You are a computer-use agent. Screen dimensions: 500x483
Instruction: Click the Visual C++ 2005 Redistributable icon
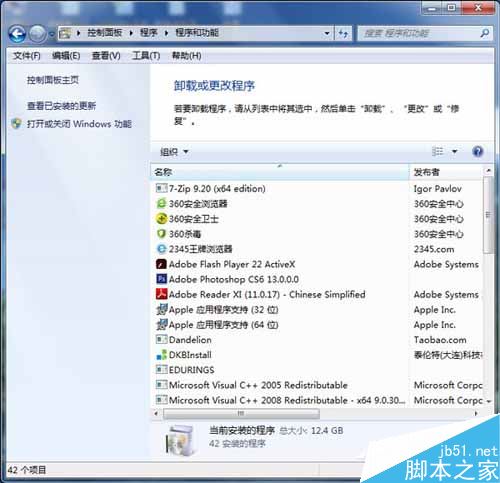click(x=162, y=385)
